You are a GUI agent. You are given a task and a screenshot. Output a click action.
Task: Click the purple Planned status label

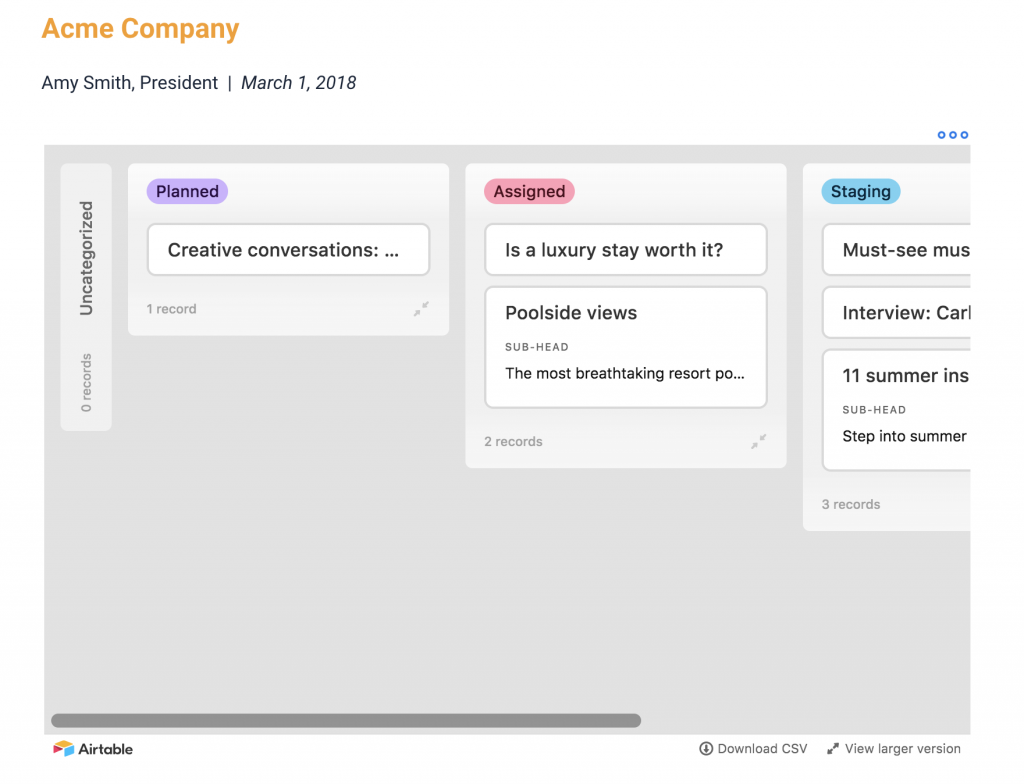point(187,191)
